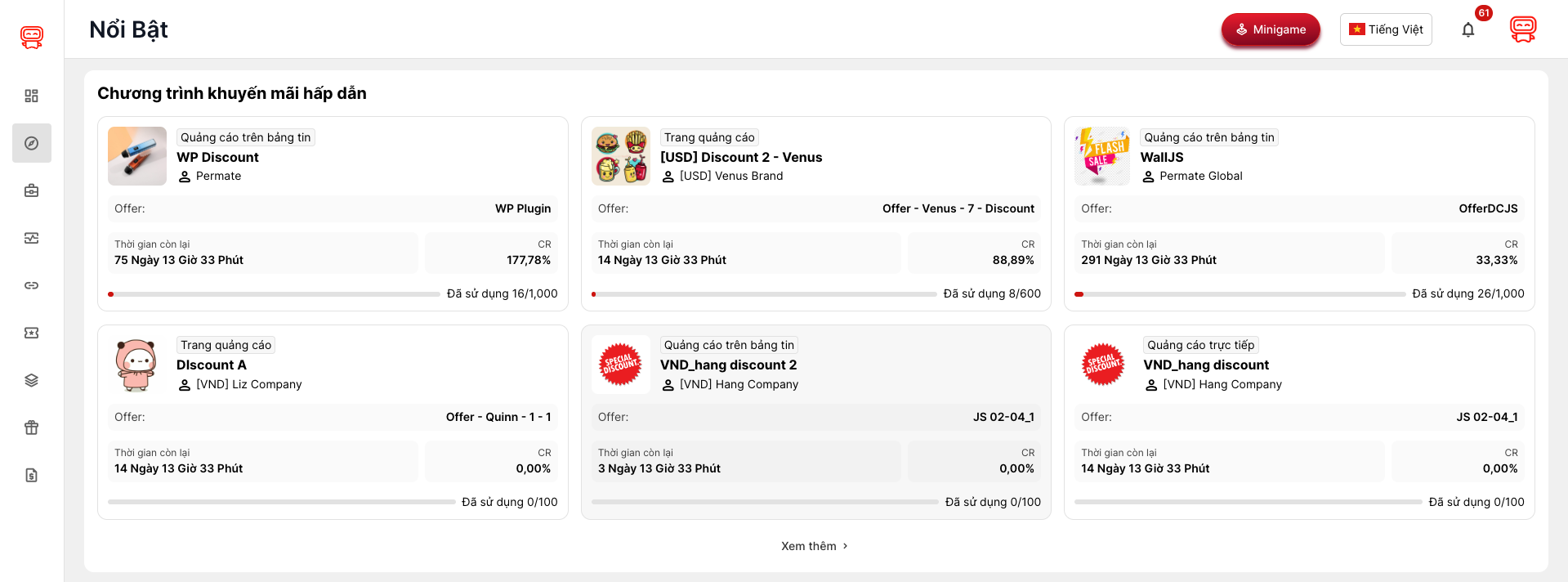The image size is (1568, 582).
Task: Open the Tiếng Việt language selector
Action: pos(1385,29)
